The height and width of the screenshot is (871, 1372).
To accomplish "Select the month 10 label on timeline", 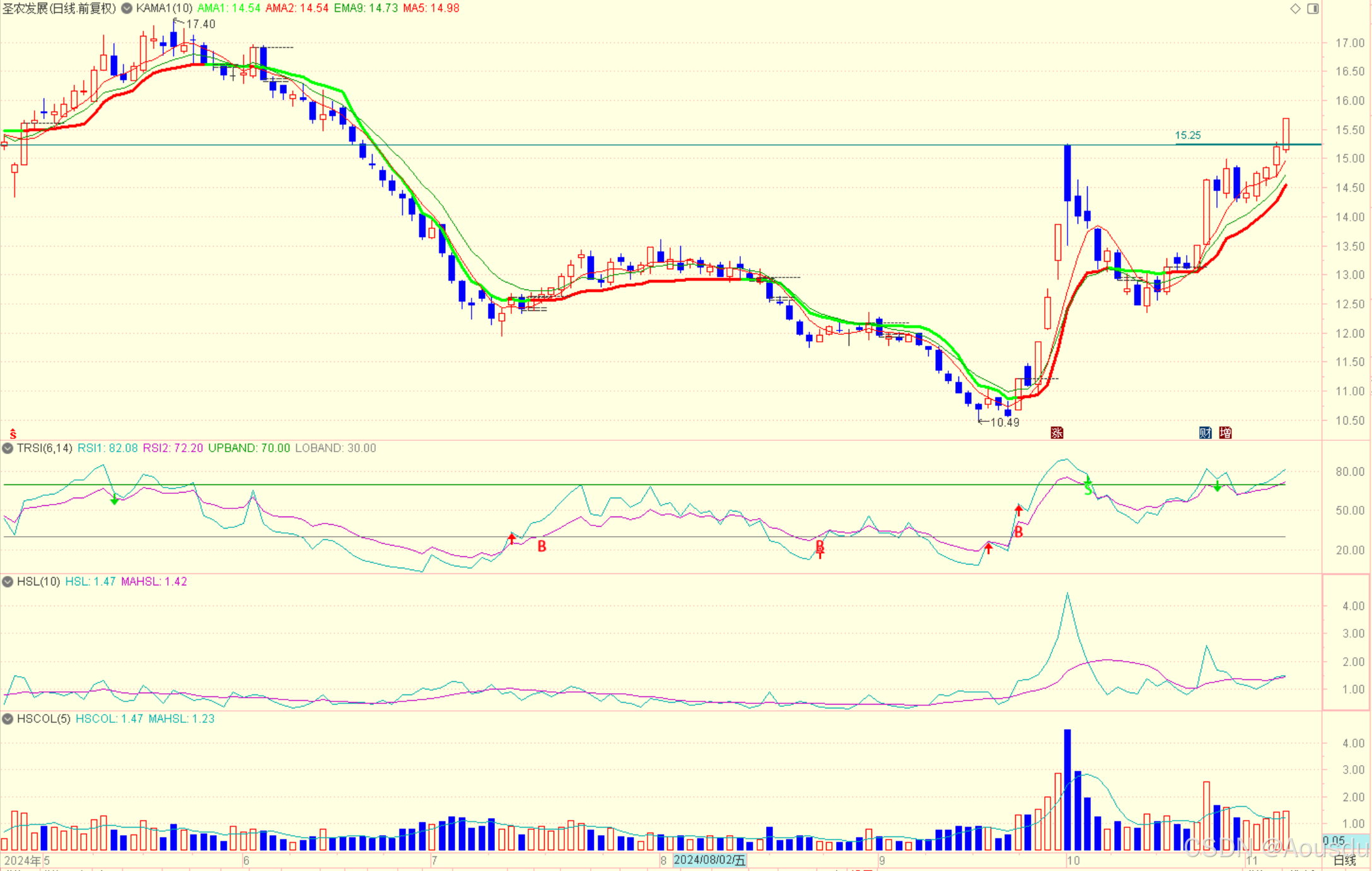I will [x=1073, y=860].
